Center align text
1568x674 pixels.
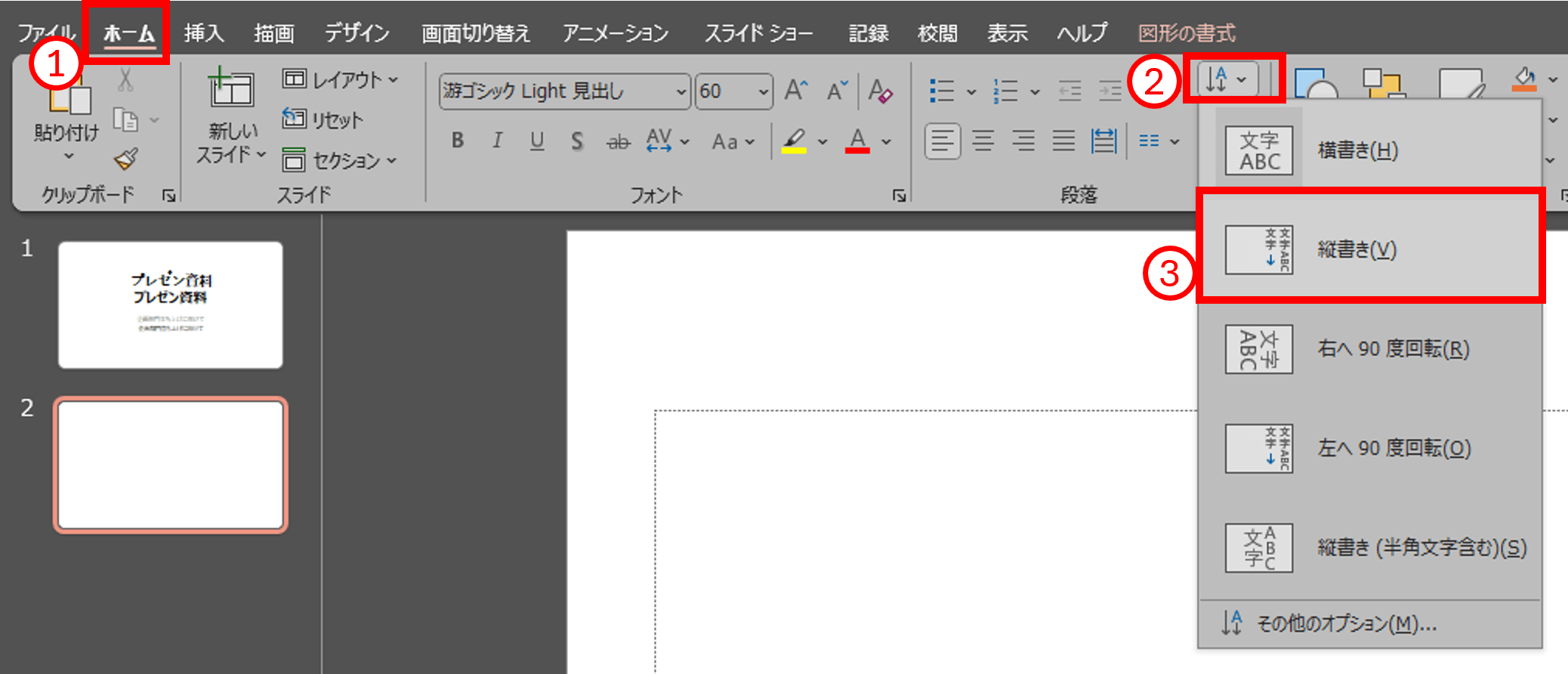pyautogui.click(x=983, y=141)
